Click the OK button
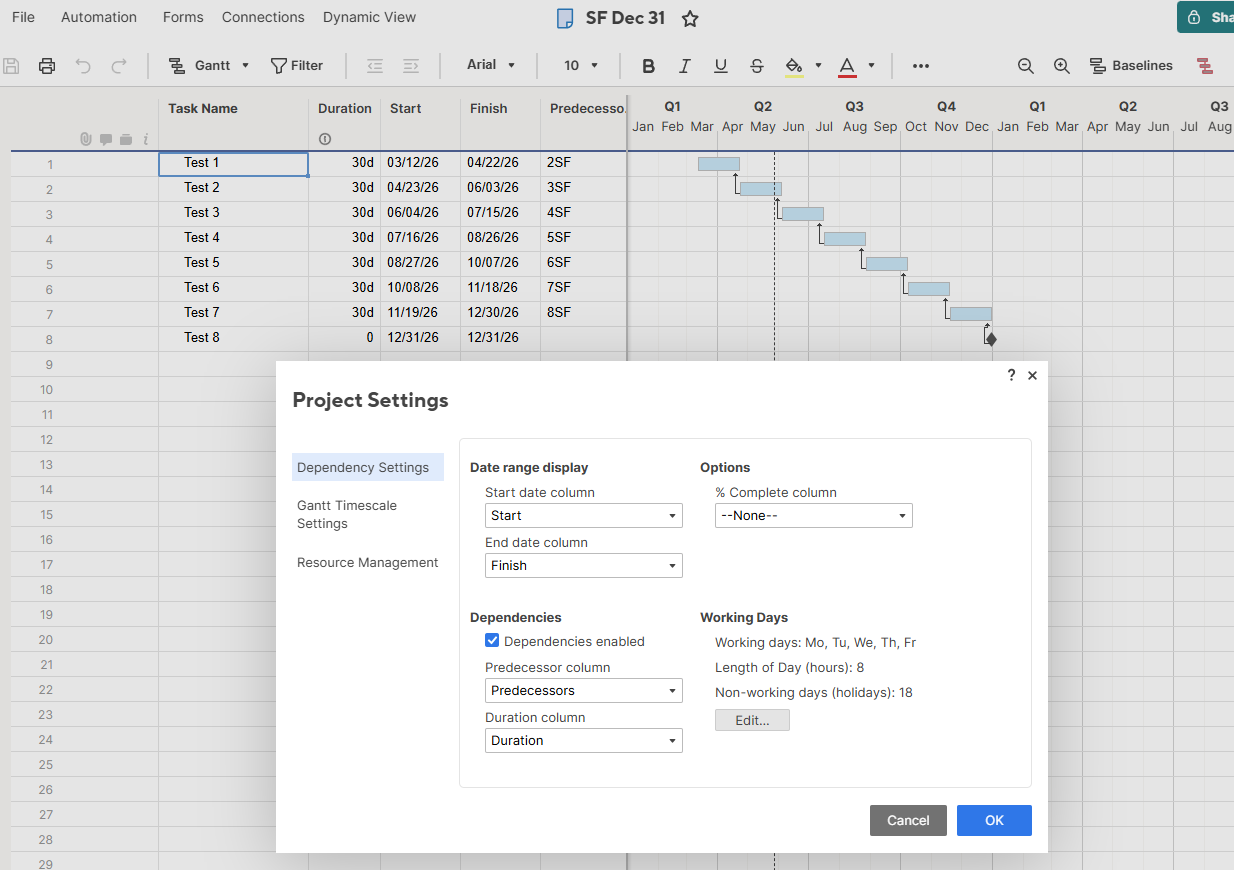Viewport: 1234px width, 870px height. [x=994, y=820]
